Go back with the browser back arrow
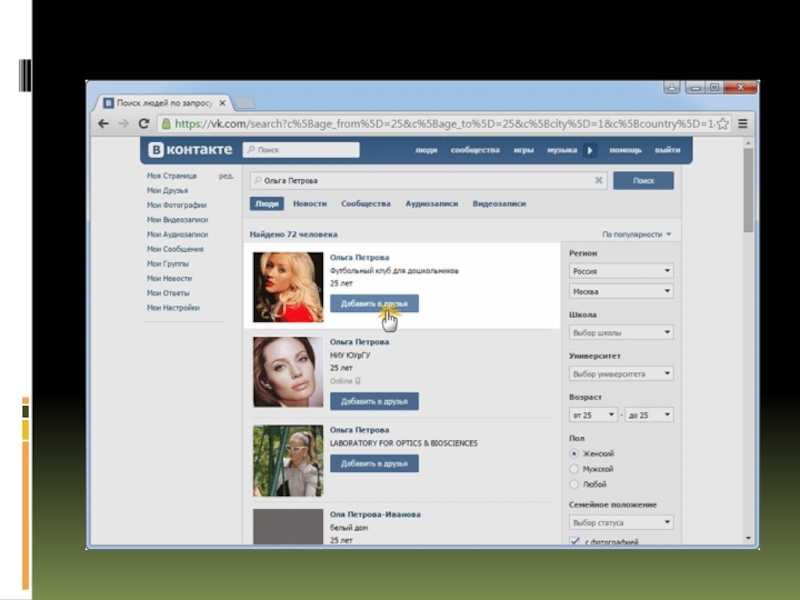Screen dimensions: 800x600 104,123
